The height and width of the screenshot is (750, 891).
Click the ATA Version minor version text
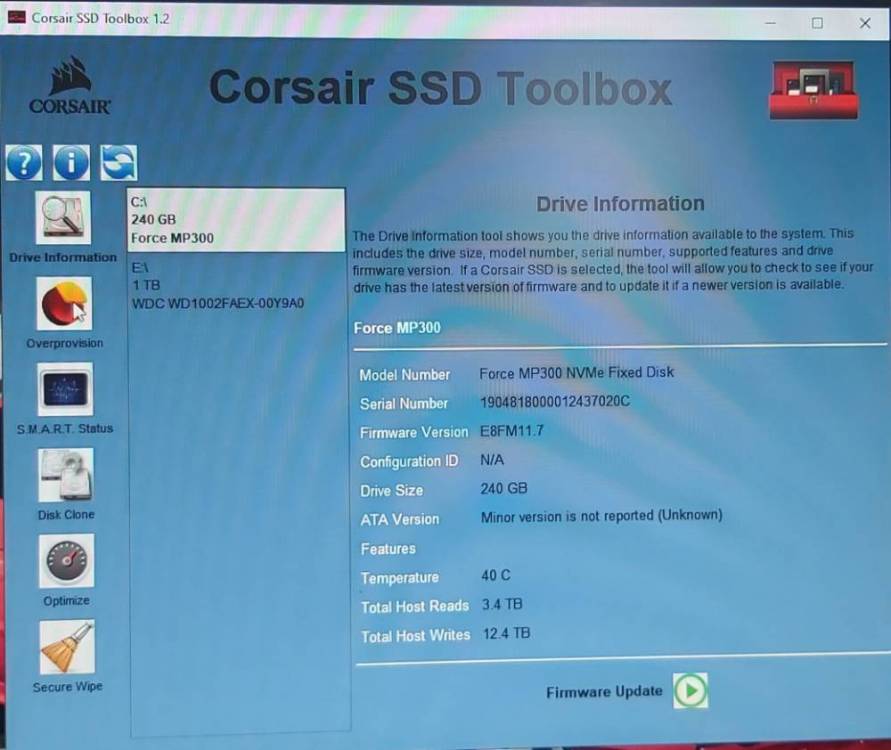pyautogui.click(x=601, y=516)
